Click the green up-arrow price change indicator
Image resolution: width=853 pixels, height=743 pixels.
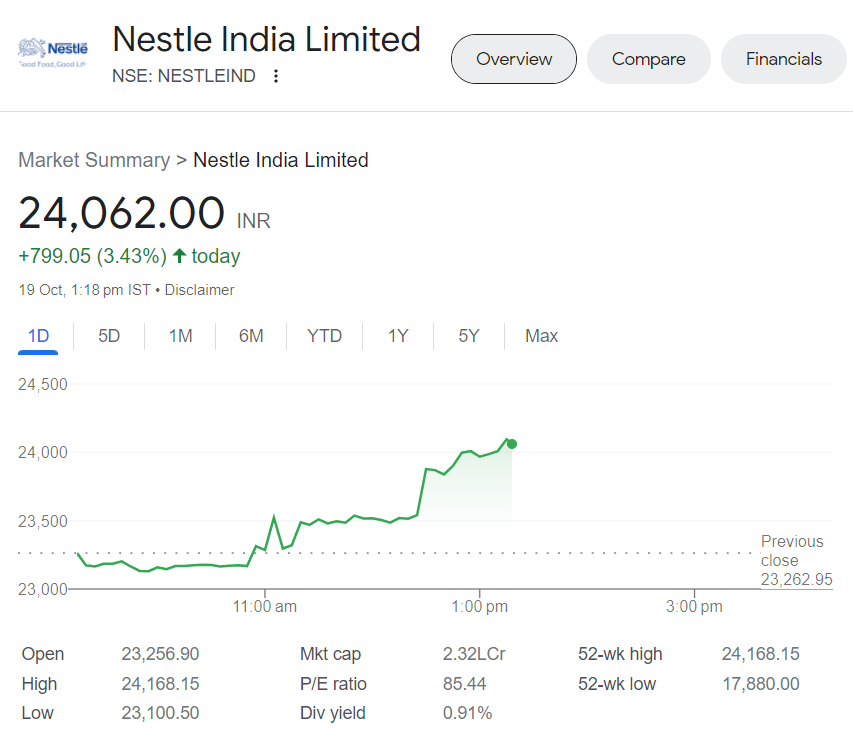click(x=180, y=256)
